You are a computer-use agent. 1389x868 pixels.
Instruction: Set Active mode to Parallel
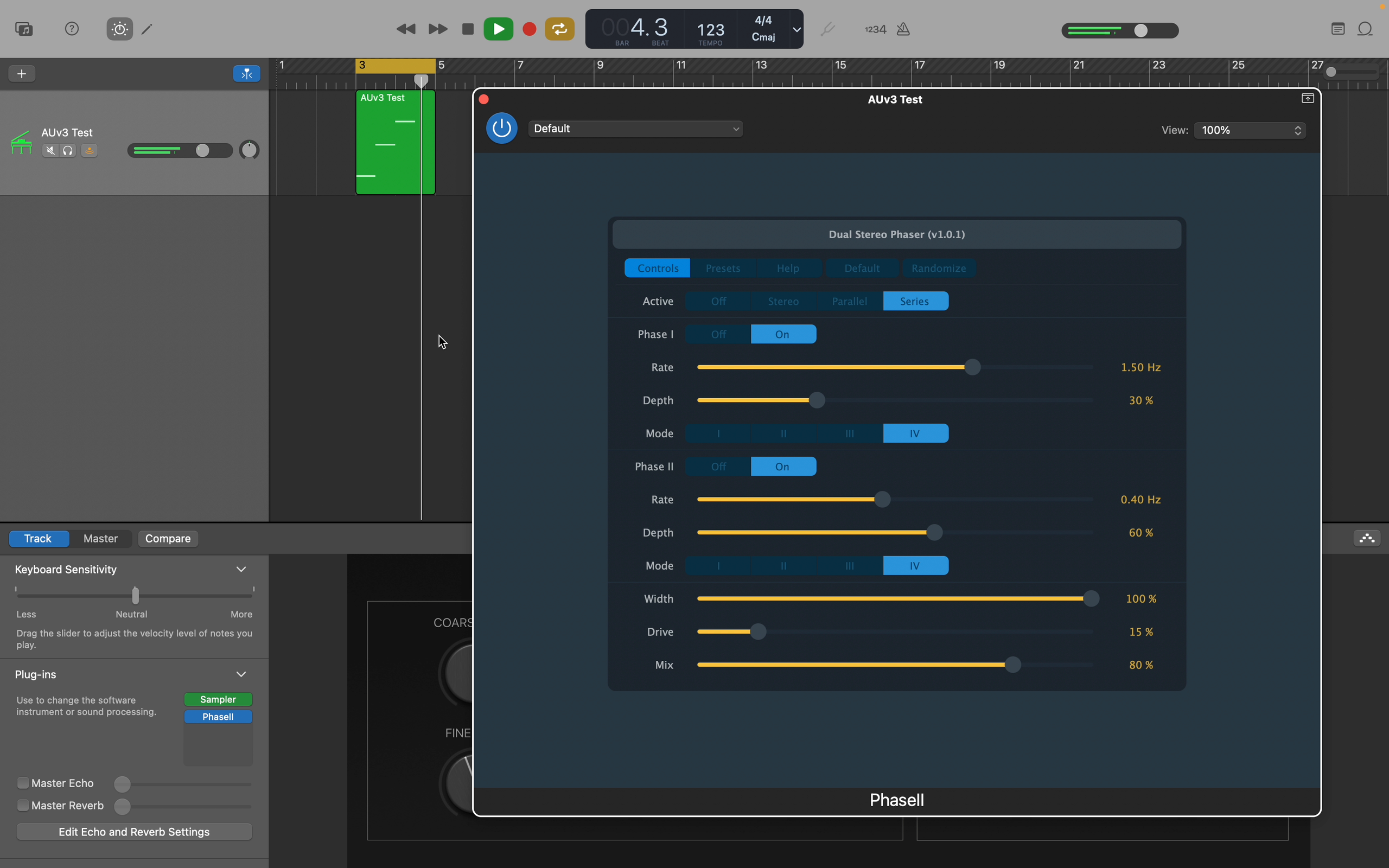[x=850, y=302]
